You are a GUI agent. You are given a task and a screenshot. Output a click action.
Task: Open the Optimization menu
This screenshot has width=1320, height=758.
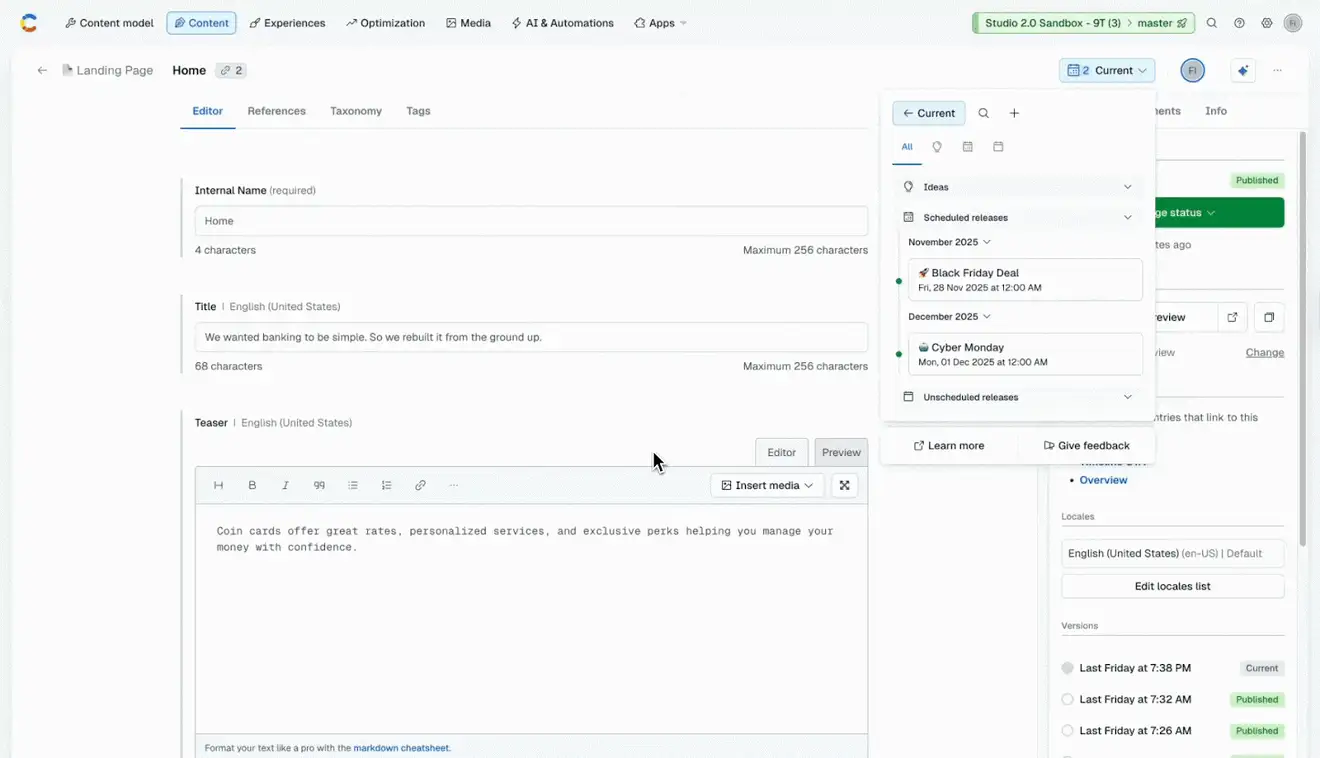(x=385, y=23)
